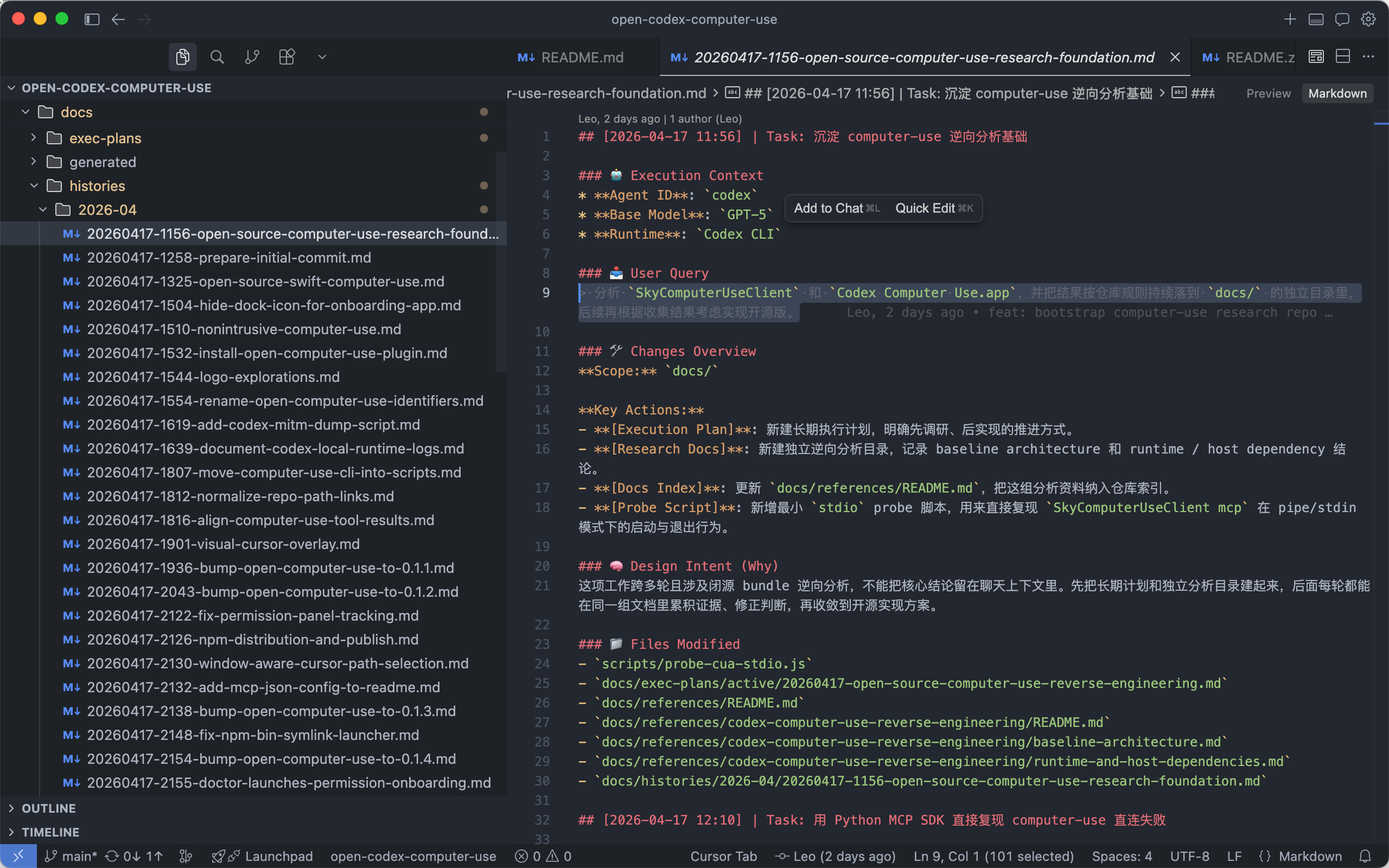Select the Explorer files icon
1389x868 pixels.
coord(182,57)
